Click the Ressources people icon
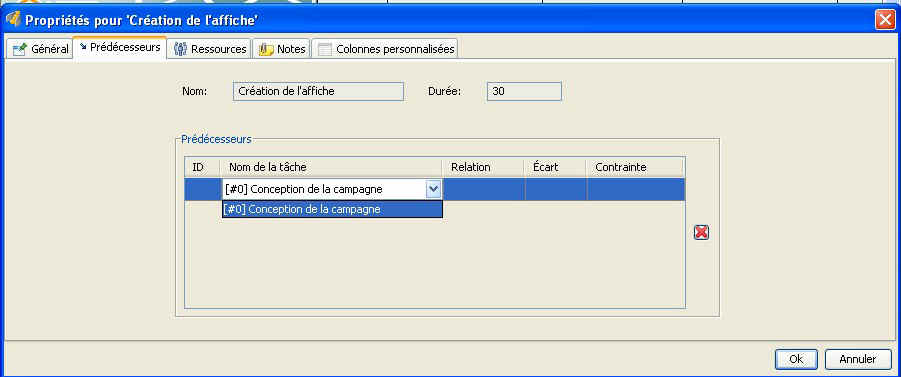Viewport: 901px width, 377px height. coord(180,49)
